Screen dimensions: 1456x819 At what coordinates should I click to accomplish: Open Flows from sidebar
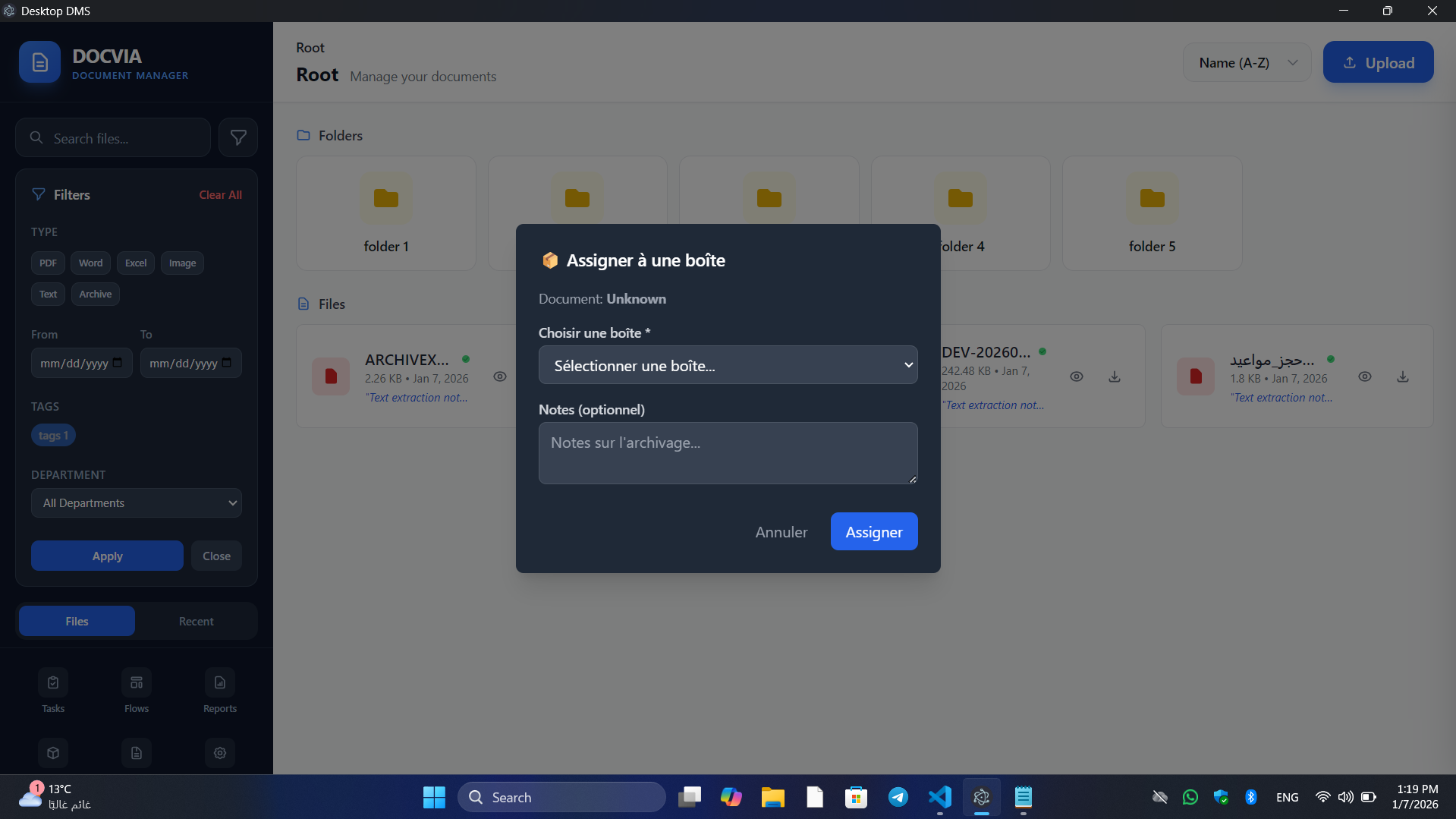click(137, 691)
